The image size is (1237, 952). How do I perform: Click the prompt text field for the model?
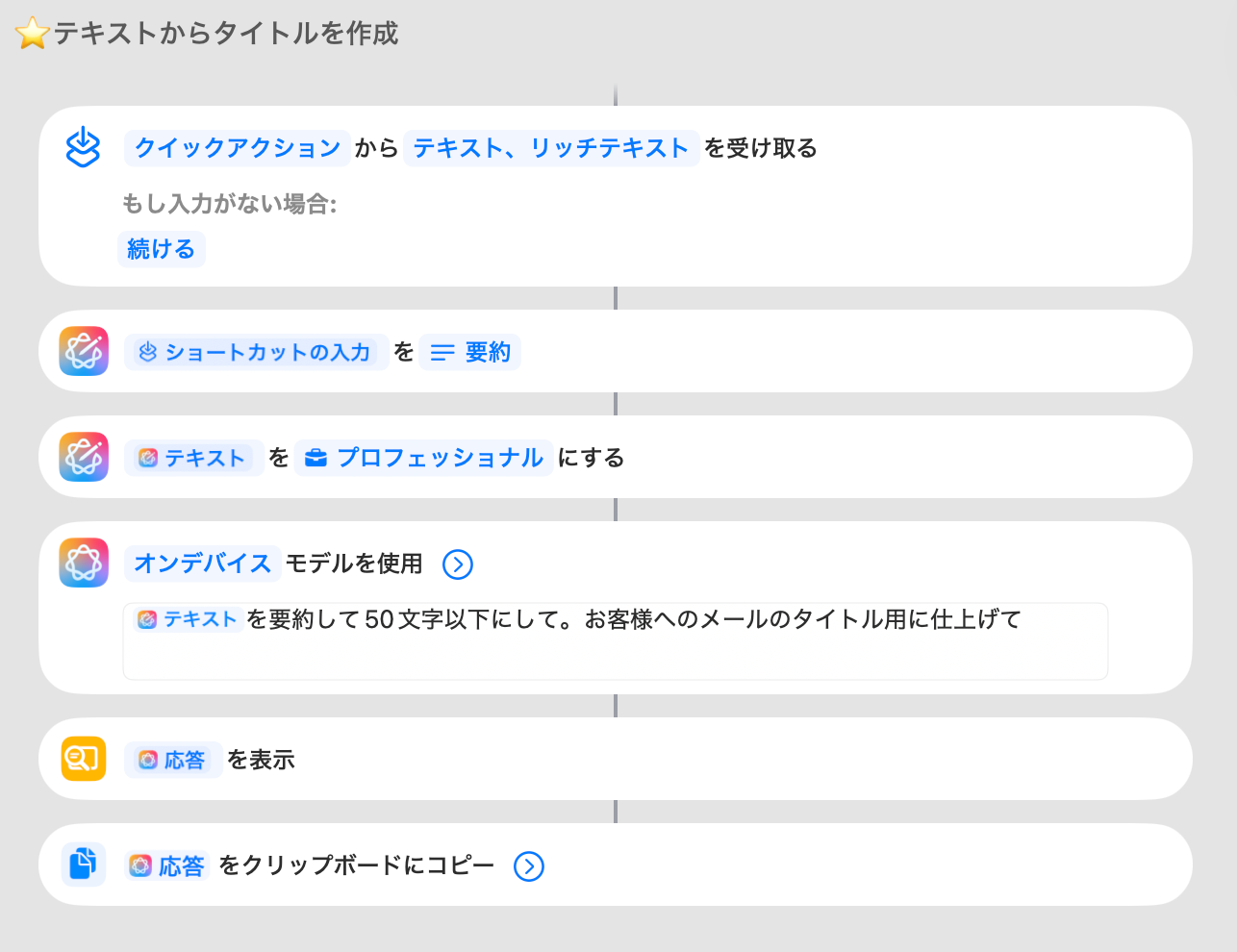616,654
